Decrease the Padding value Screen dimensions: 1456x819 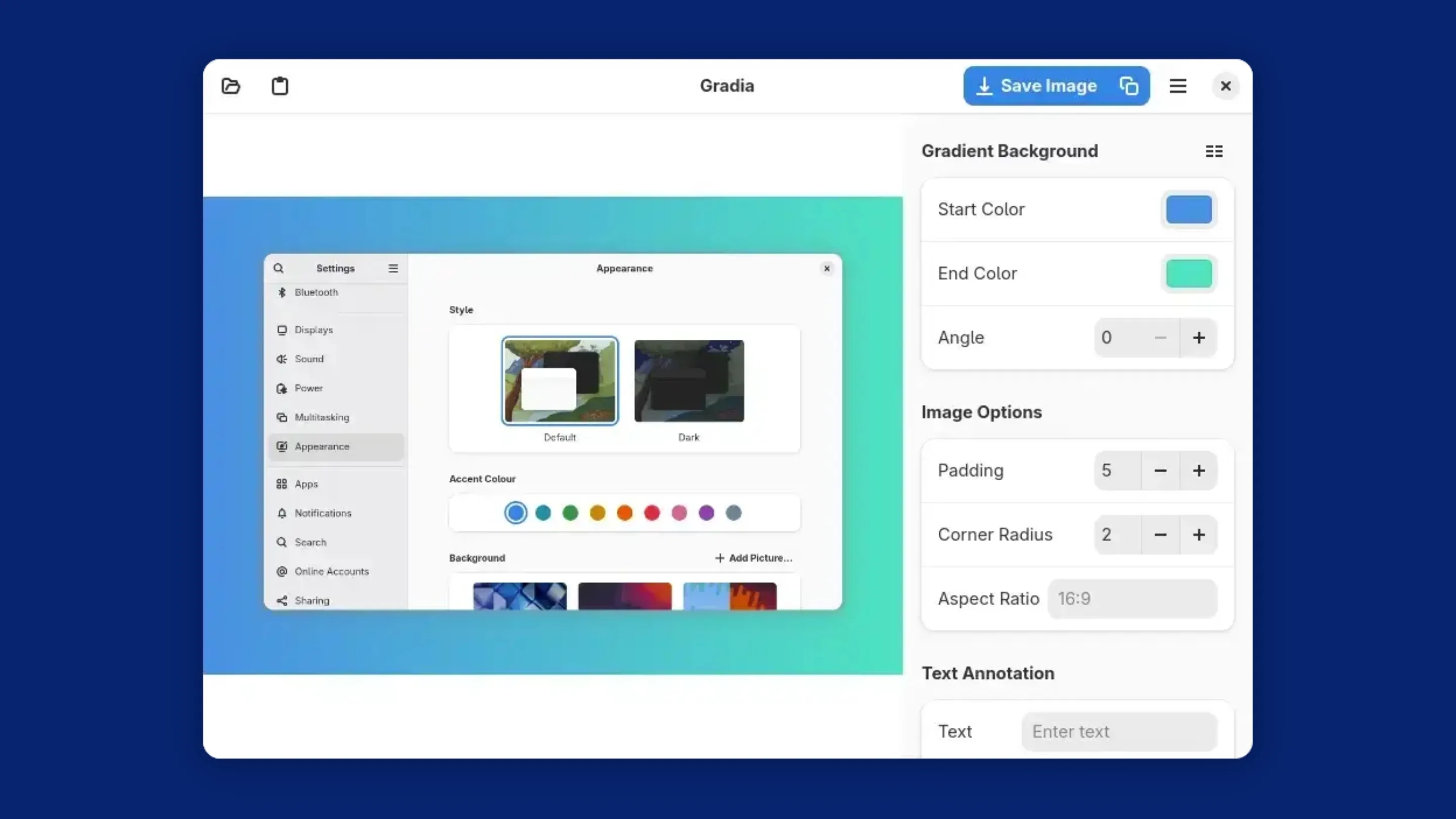[1160, 471]
